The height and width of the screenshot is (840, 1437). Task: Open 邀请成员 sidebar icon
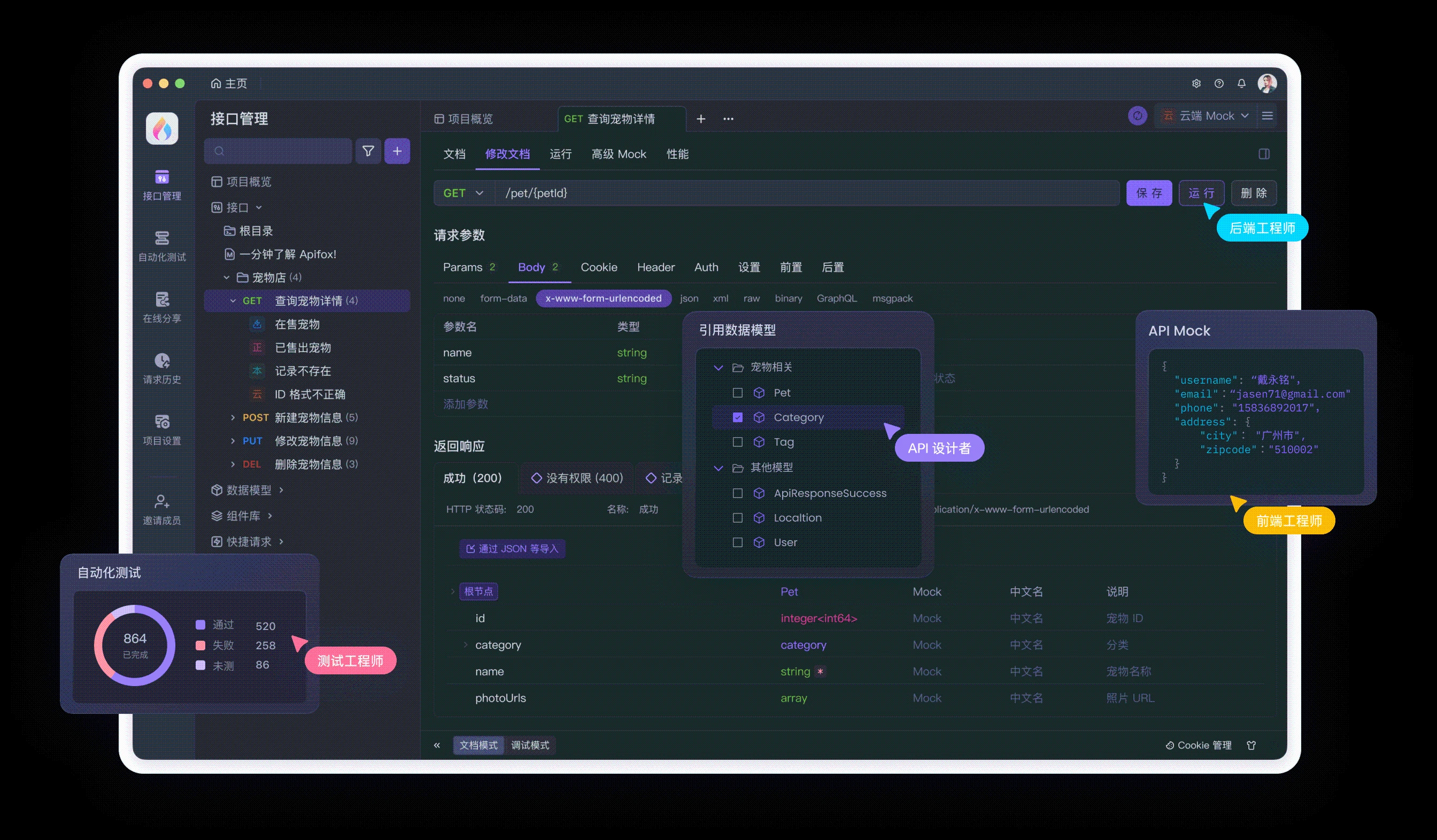coord(162,509)
